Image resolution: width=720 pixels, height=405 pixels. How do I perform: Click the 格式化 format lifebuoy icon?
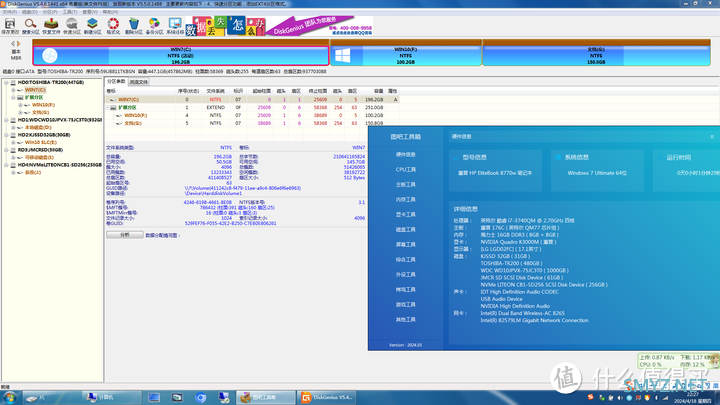(113, 26)
